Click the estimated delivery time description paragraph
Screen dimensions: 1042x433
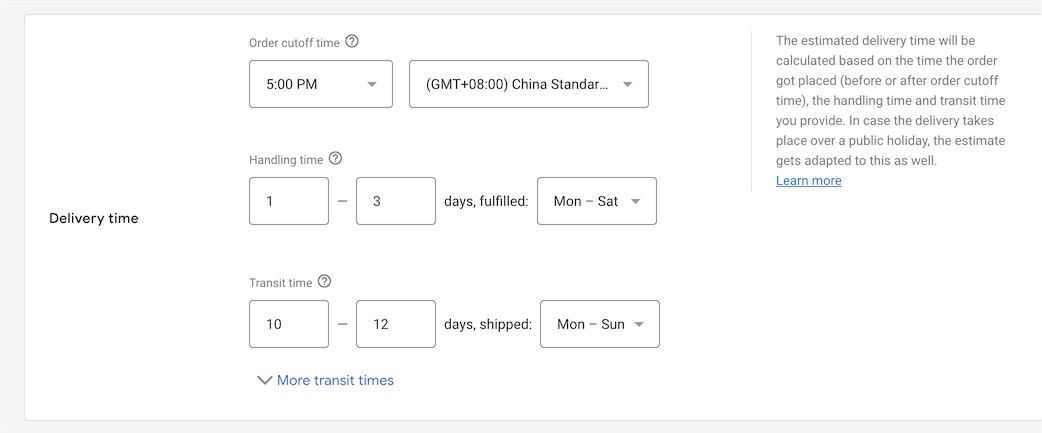(x=890, y=100)
